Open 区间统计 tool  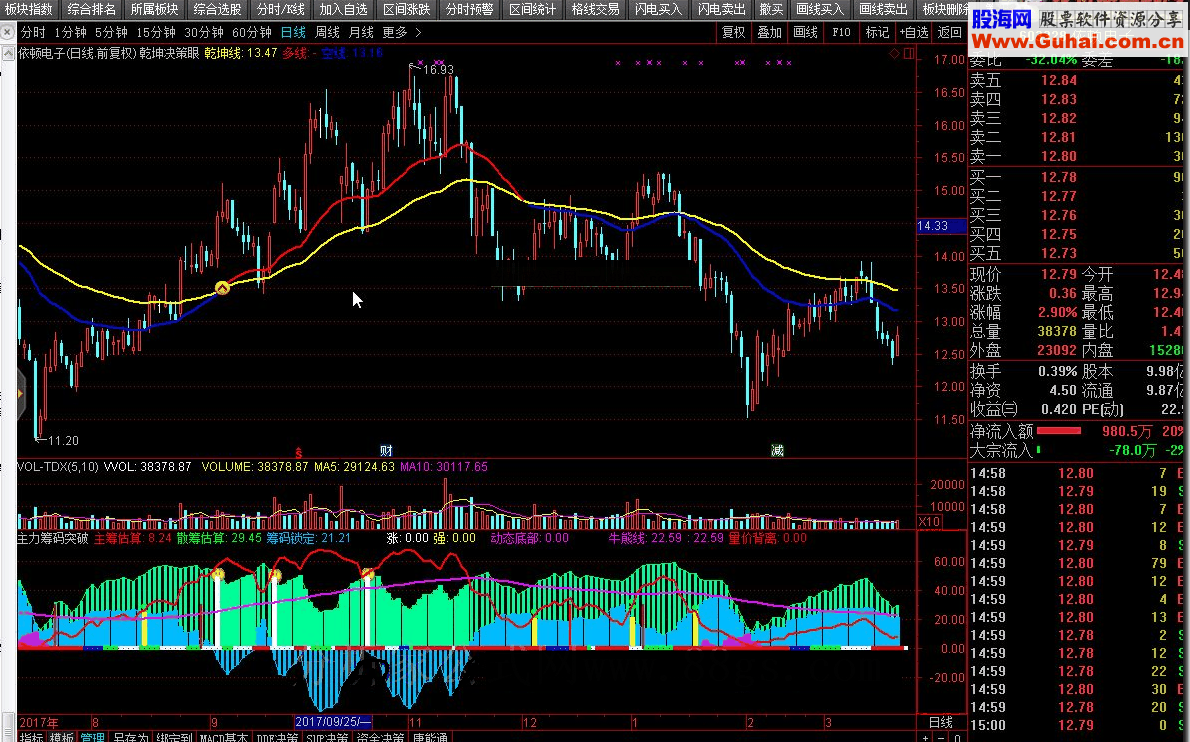[x=533, y=9]
